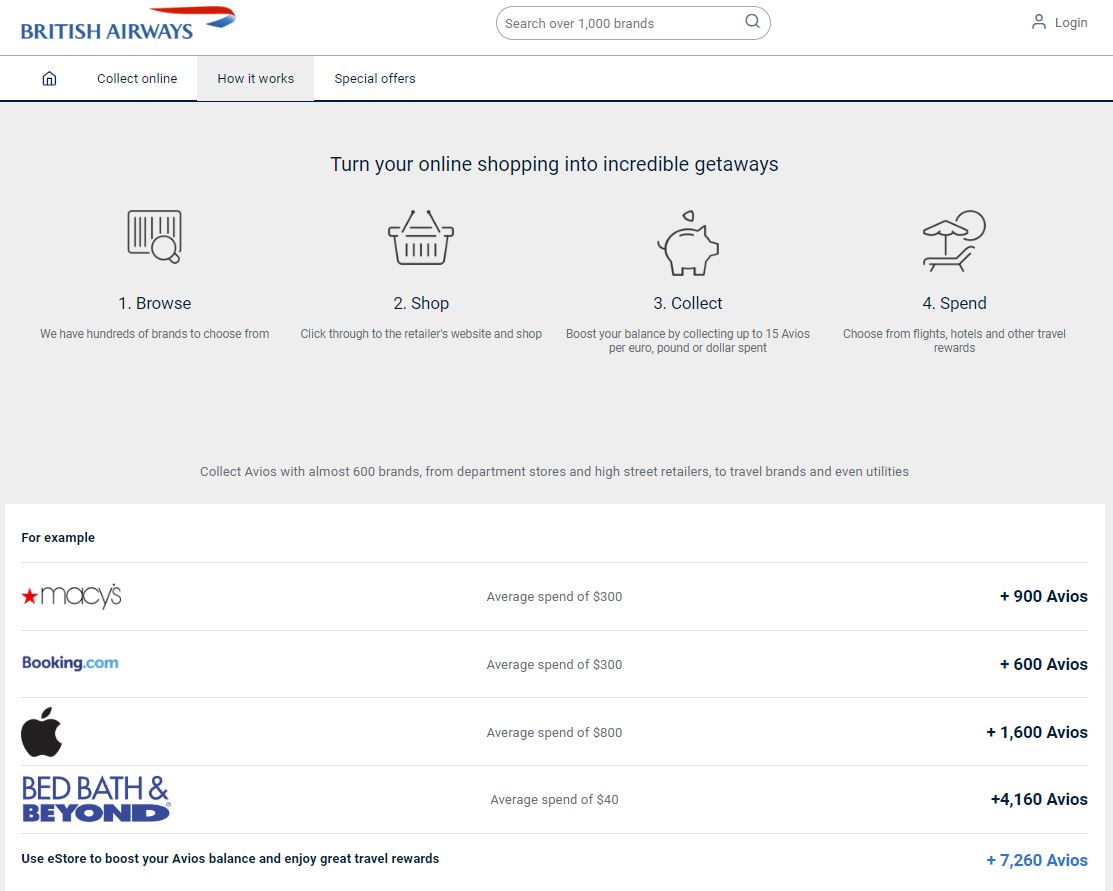Click the 'For example' label
This screenshot has height=891, width=1113.
58,537
